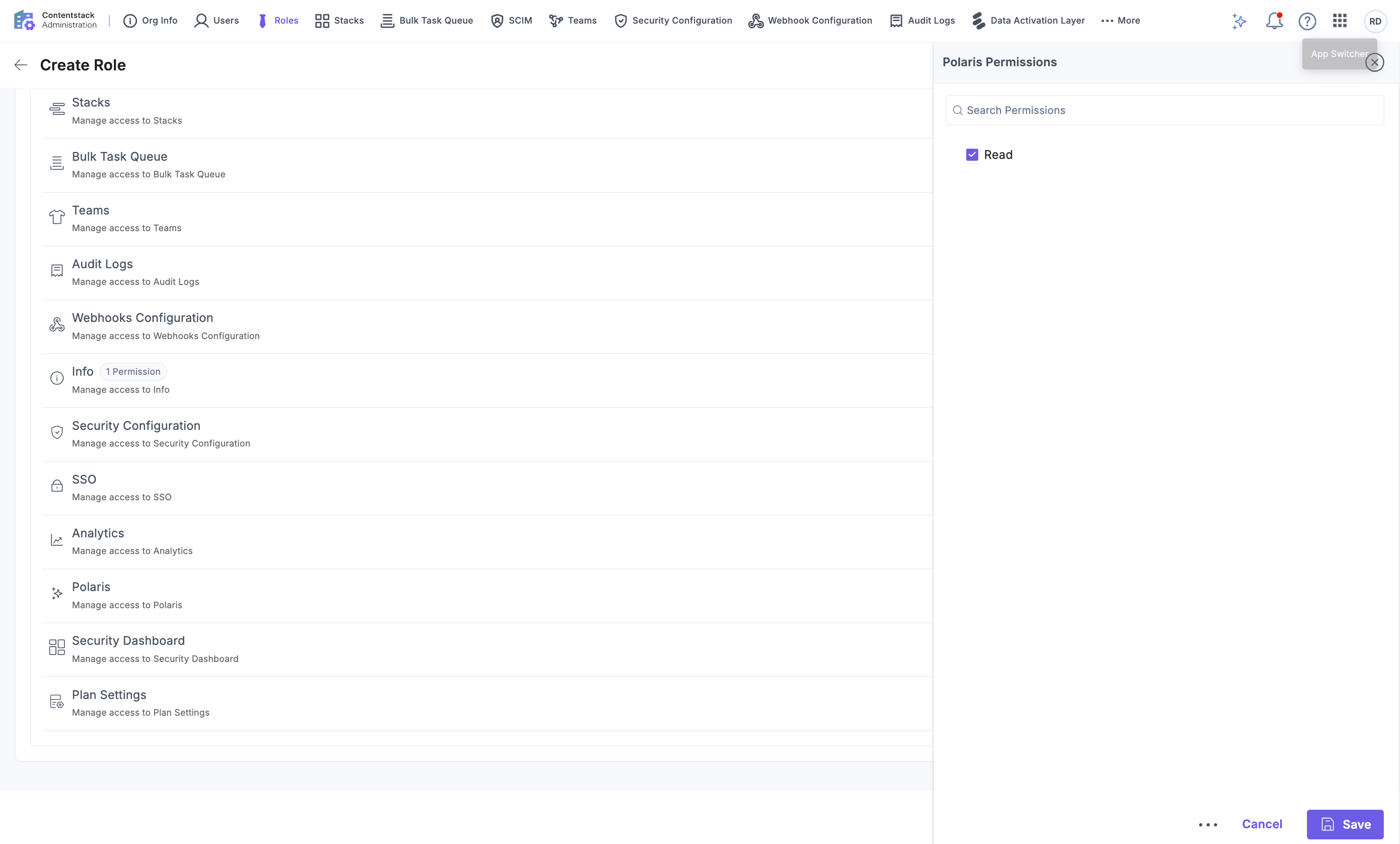1400x844 pixels.
Task: Save the Polaris permissions
Action: tap(1345, 824)
